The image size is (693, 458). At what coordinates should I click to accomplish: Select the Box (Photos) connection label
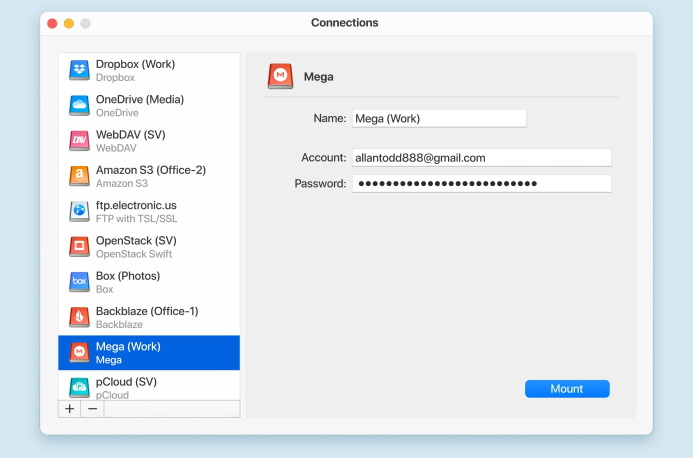click(128, 276)
